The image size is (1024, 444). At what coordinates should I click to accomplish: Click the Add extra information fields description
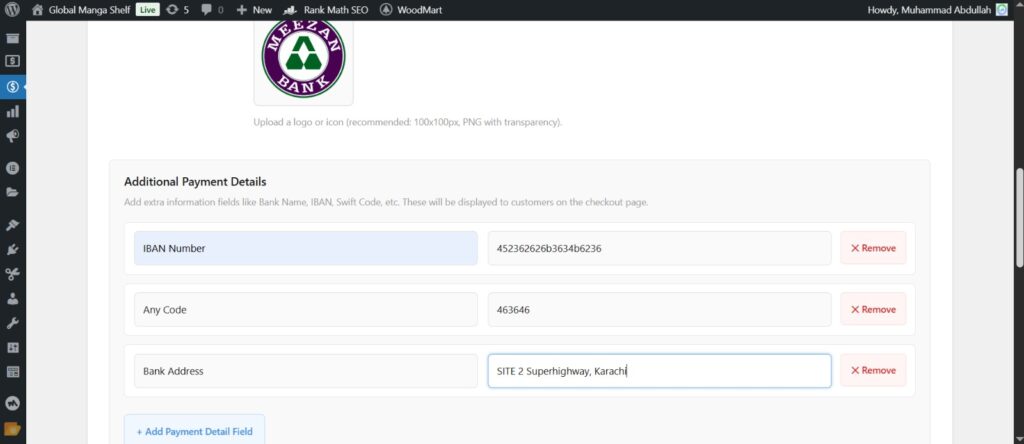[x=386, y=202]
